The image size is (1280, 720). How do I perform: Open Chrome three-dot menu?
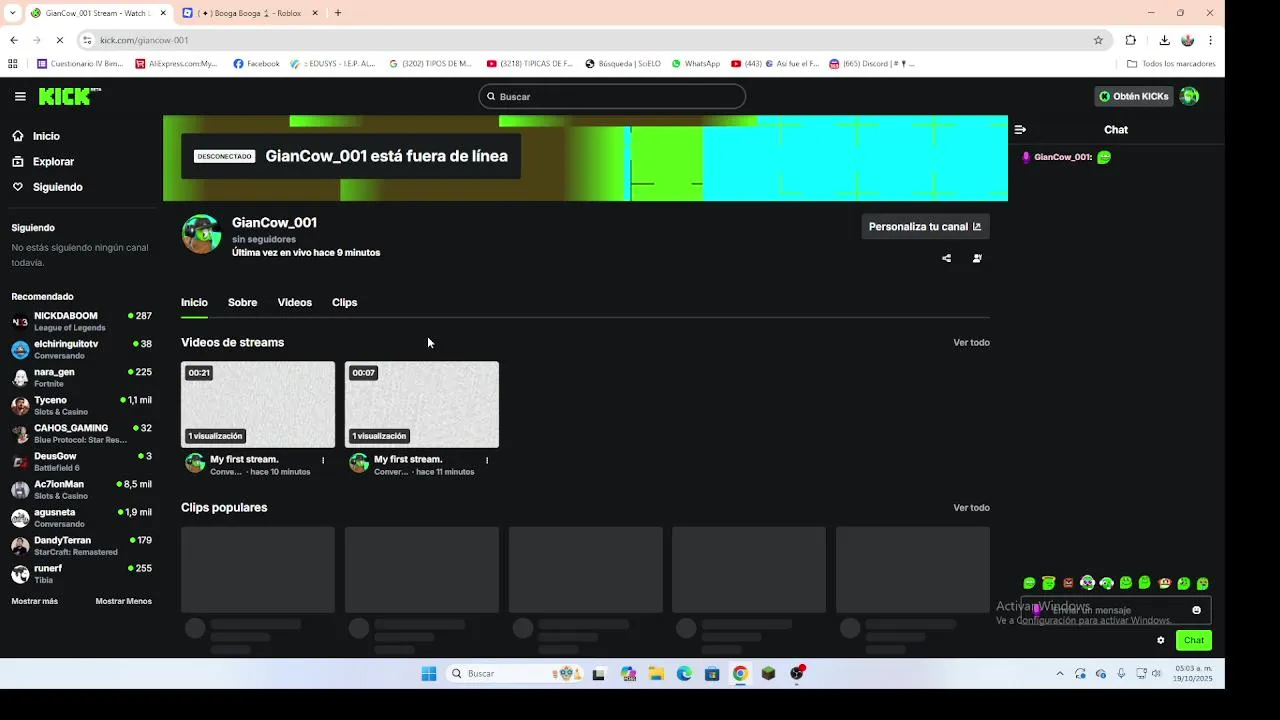coord(1211,40)
